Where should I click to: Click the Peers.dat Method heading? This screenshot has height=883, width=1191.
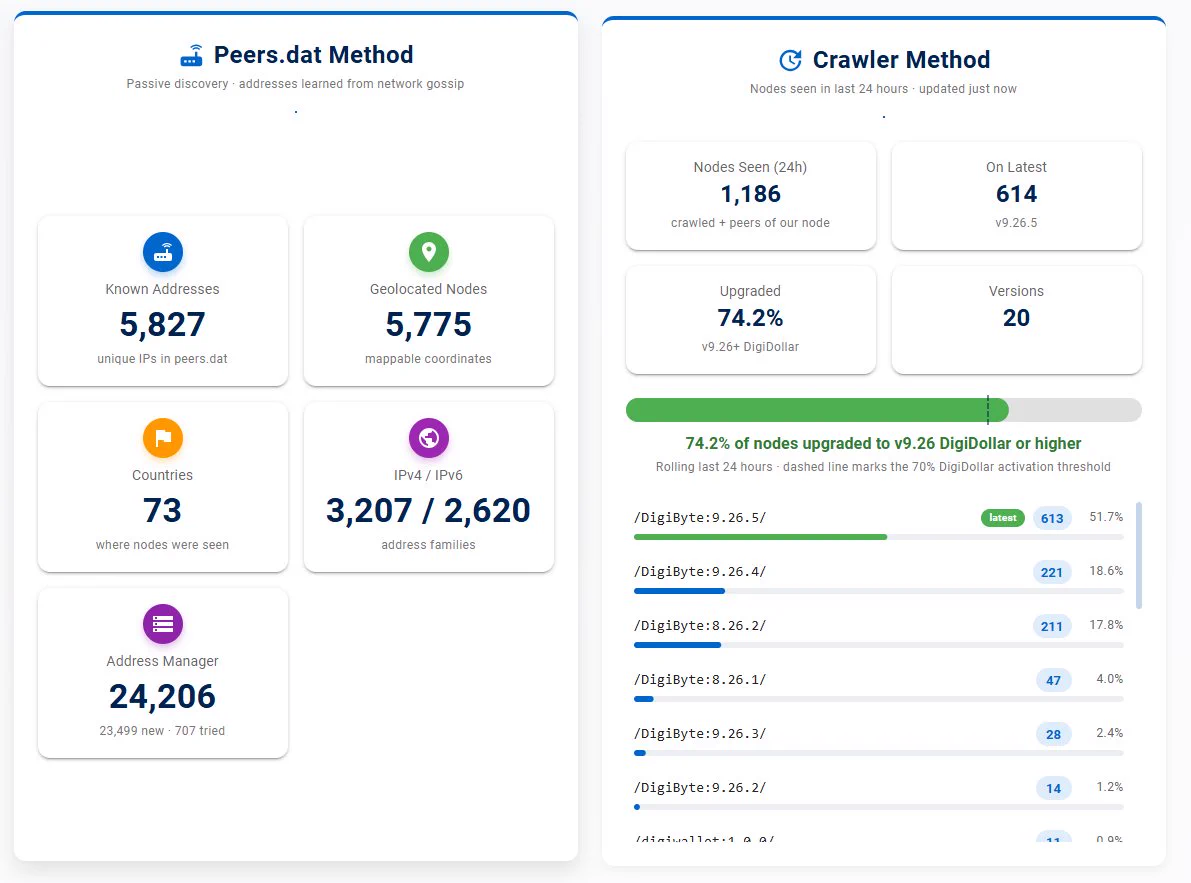[x=314, y=55]
